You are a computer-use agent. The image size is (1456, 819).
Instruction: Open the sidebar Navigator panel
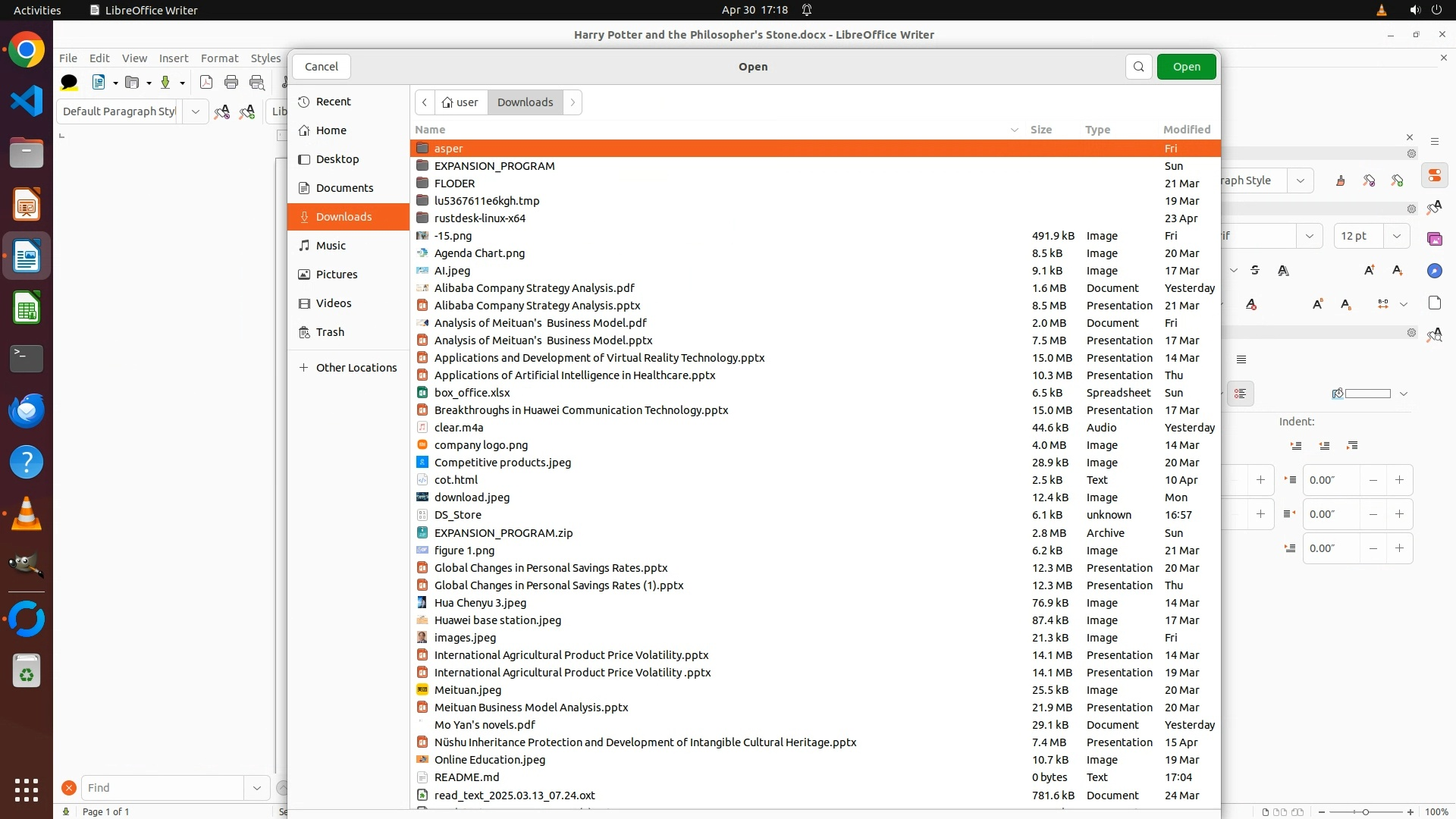(x=1434, y=271)
